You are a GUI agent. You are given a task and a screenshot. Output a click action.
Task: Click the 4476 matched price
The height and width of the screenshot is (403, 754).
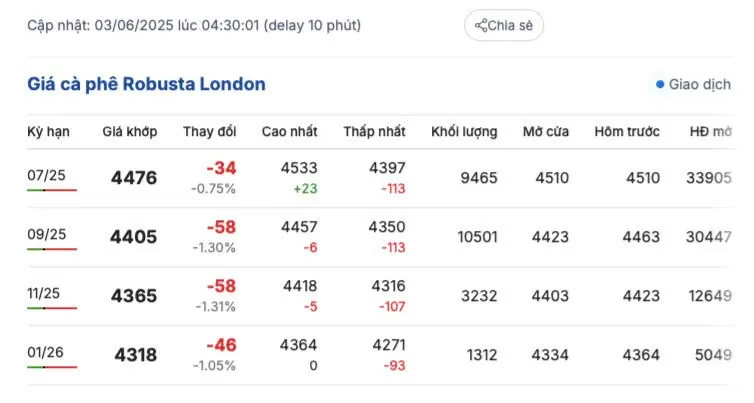coord(134,178)
